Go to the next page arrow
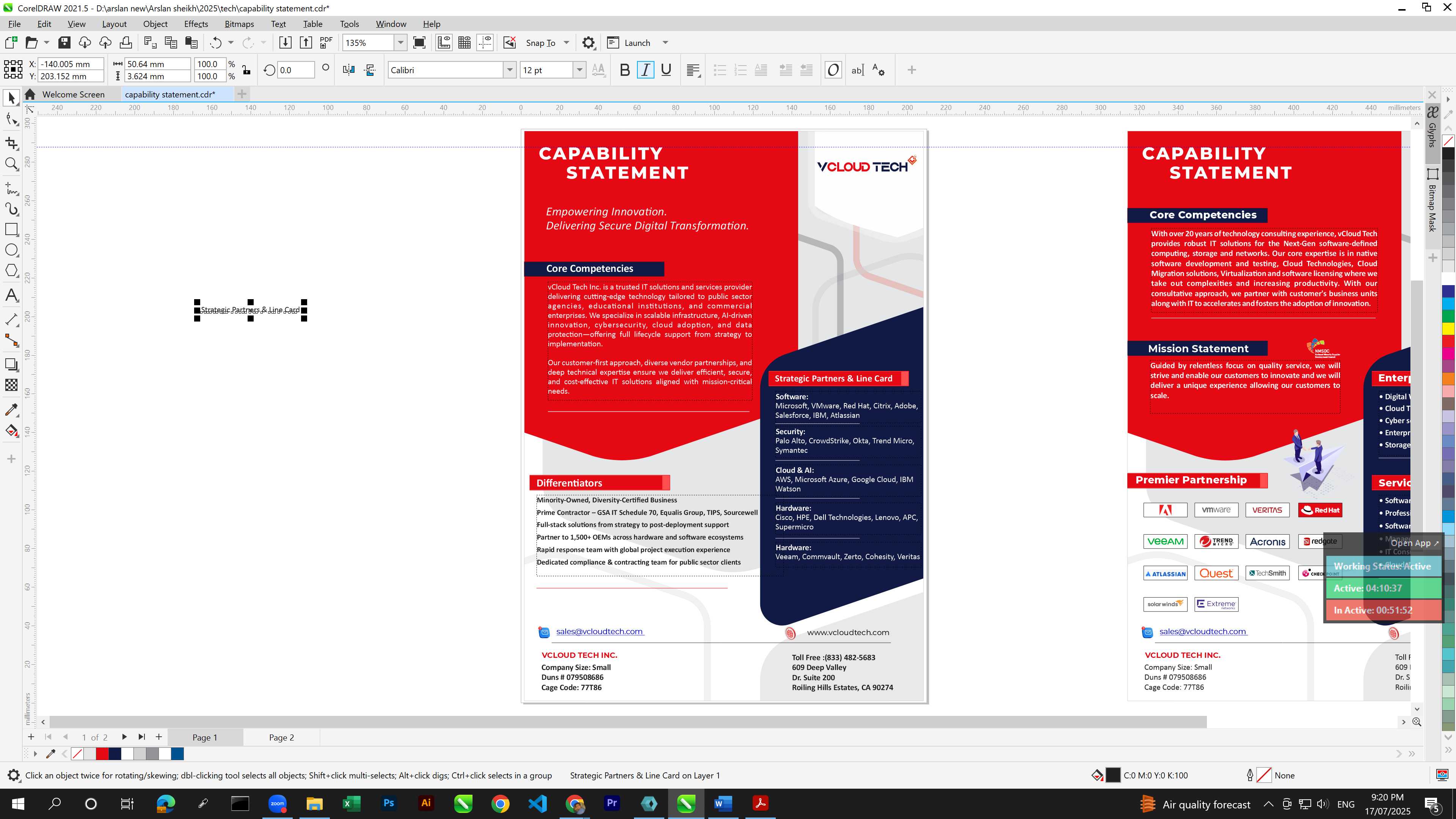 (x=124, y=737)
